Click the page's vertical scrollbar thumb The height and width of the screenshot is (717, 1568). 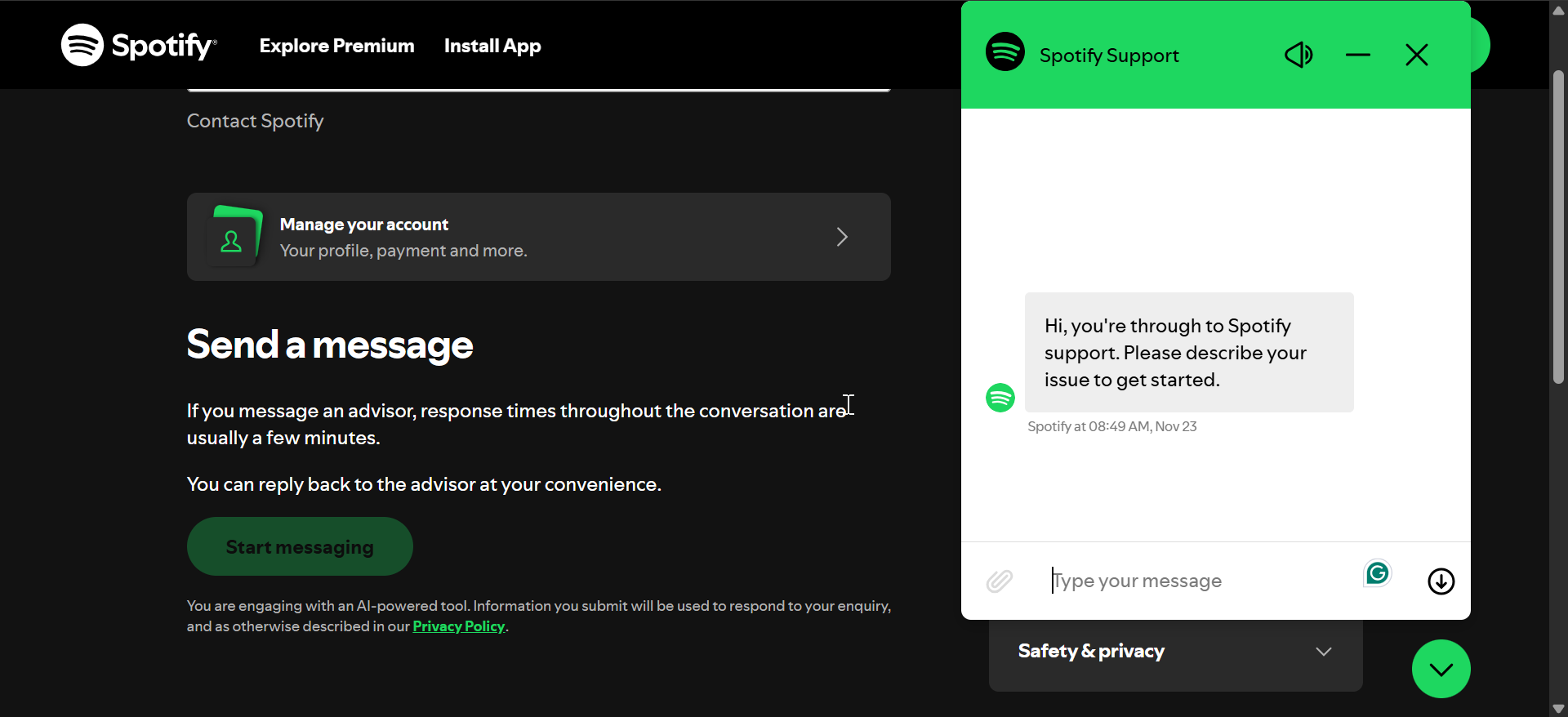(x=1558, y=227)
